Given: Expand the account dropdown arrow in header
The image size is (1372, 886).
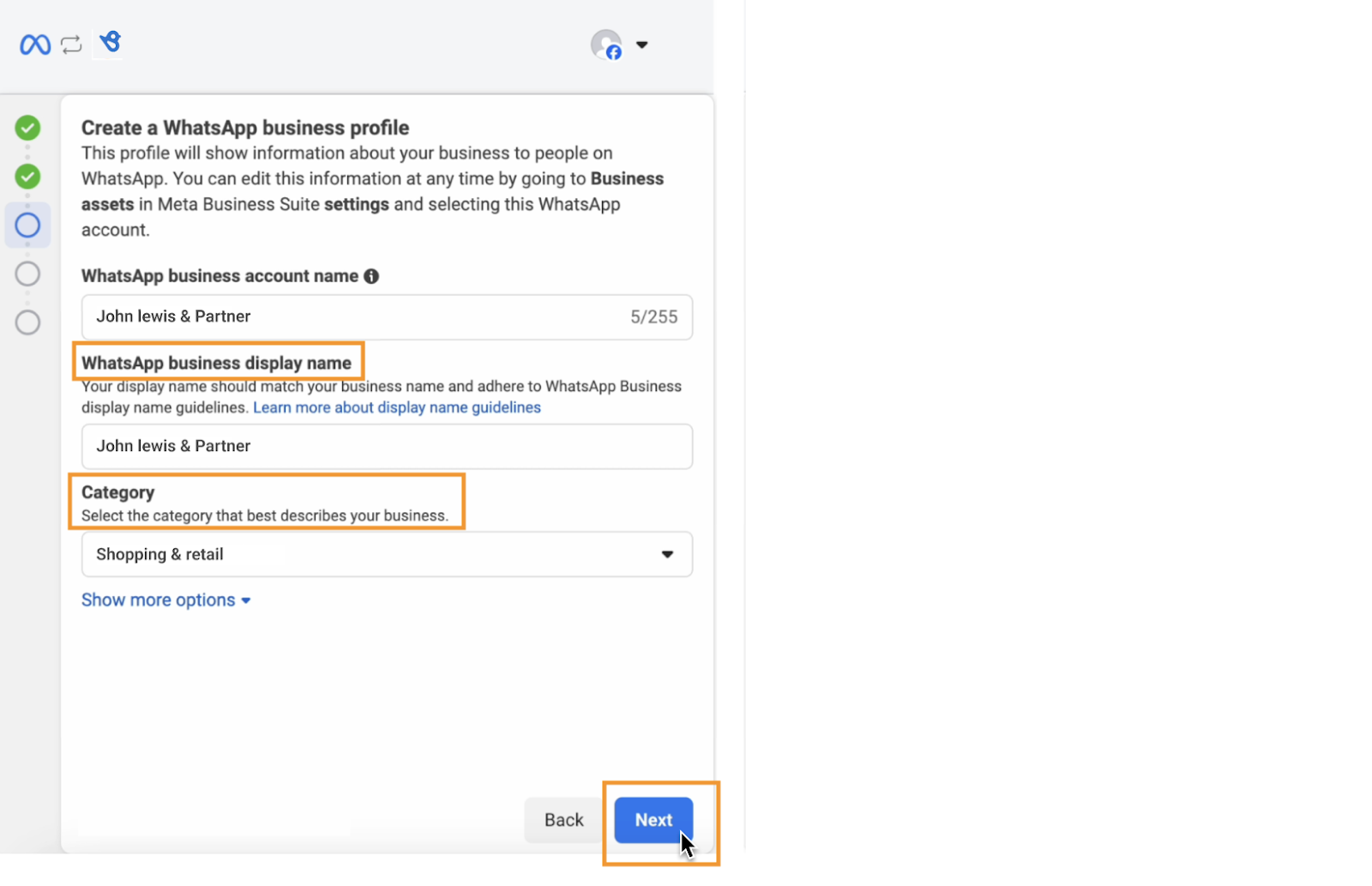Looking at the screenshot, I should tap(641, 45).
